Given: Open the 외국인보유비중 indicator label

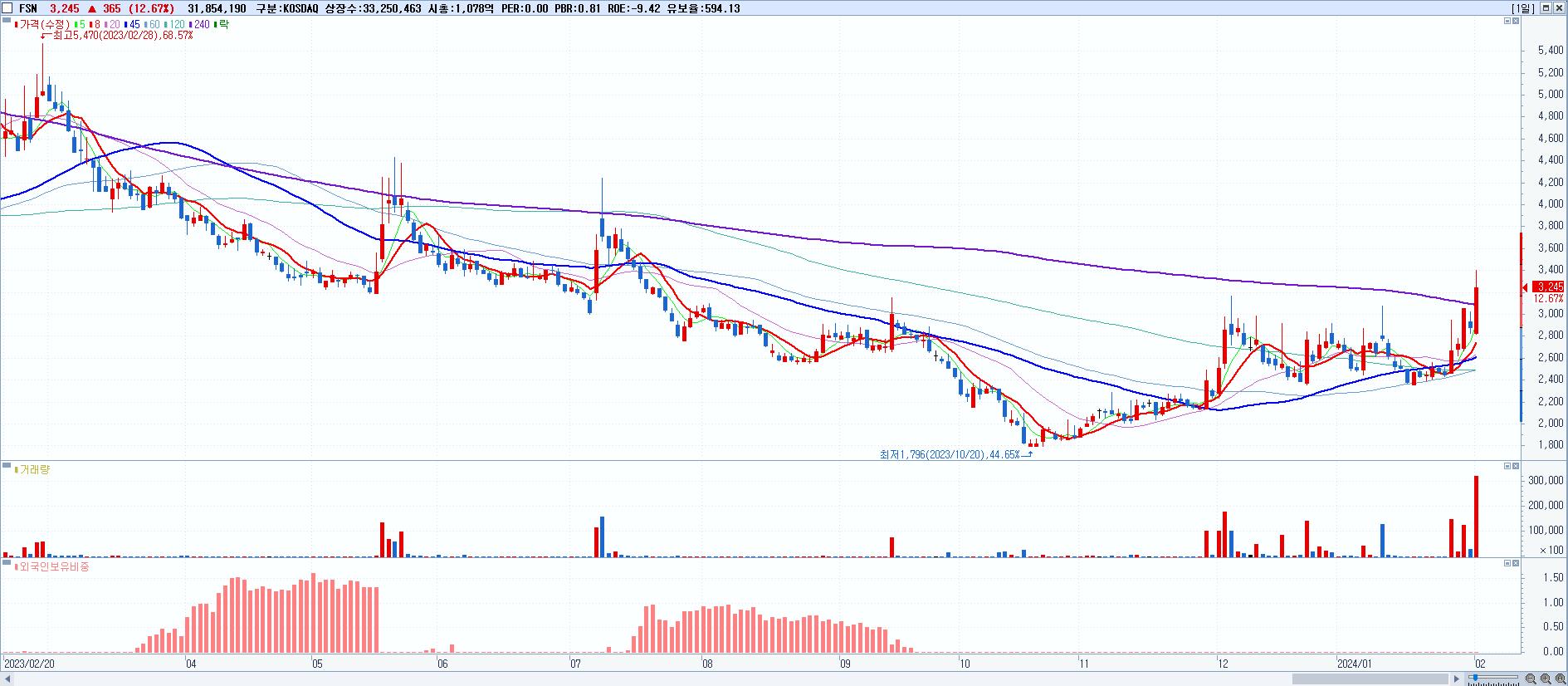Looking at the screenshot, I should tap(51, 566).
